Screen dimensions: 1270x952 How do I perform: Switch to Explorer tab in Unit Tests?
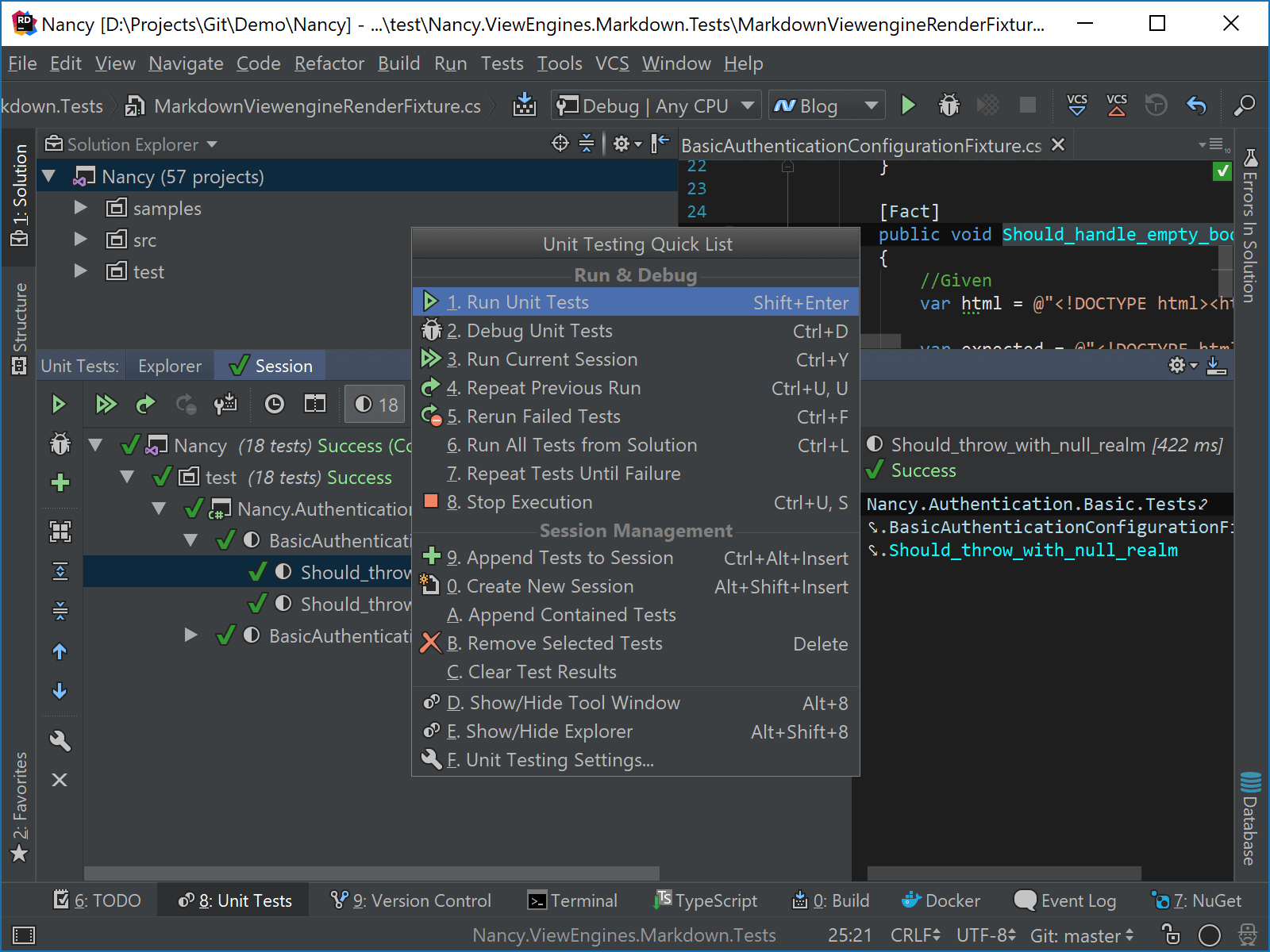[x=170, y=366]
